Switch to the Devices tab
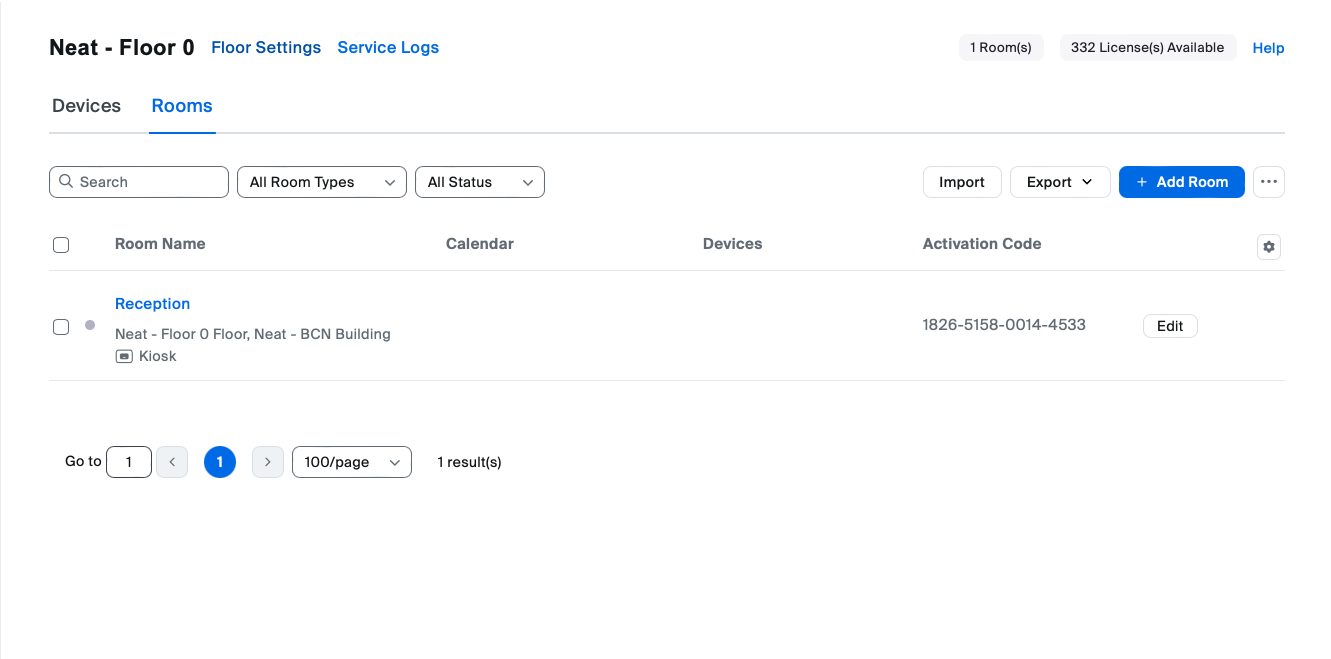The width and height of the screenshot is (1331, 659). coord(86,106)
